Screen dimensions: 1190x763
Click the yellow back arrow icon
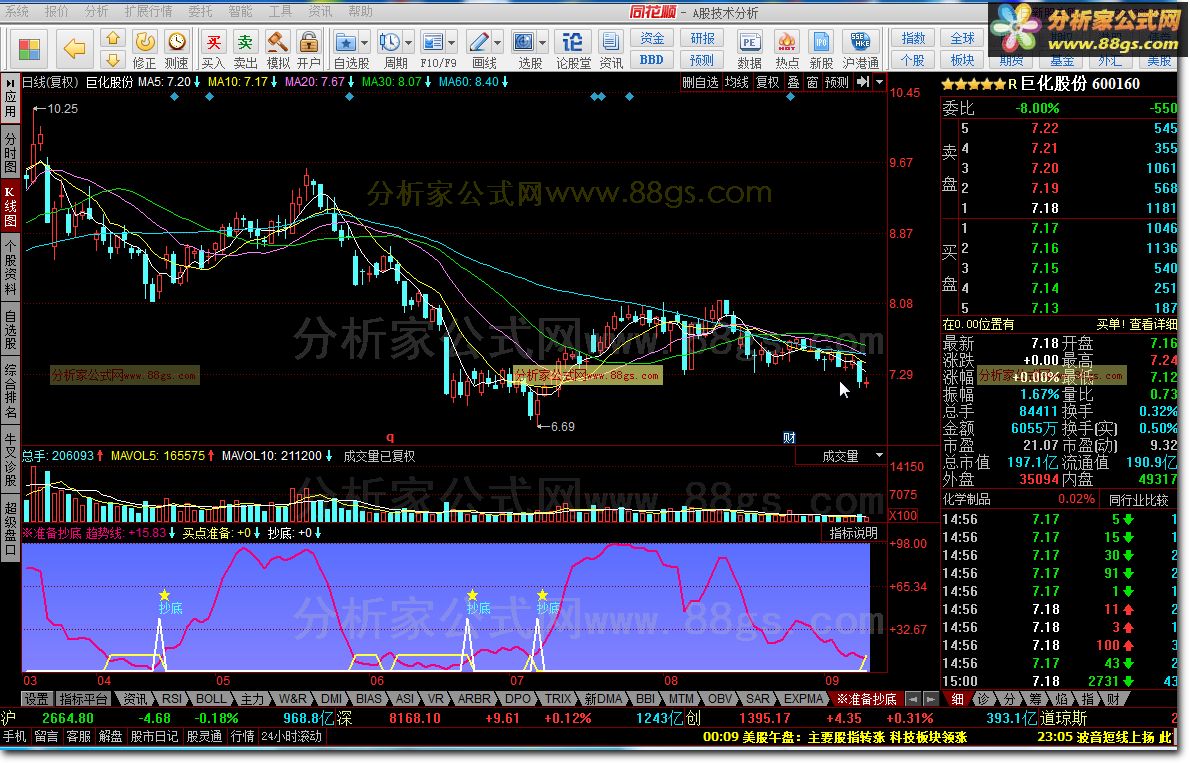74,49
